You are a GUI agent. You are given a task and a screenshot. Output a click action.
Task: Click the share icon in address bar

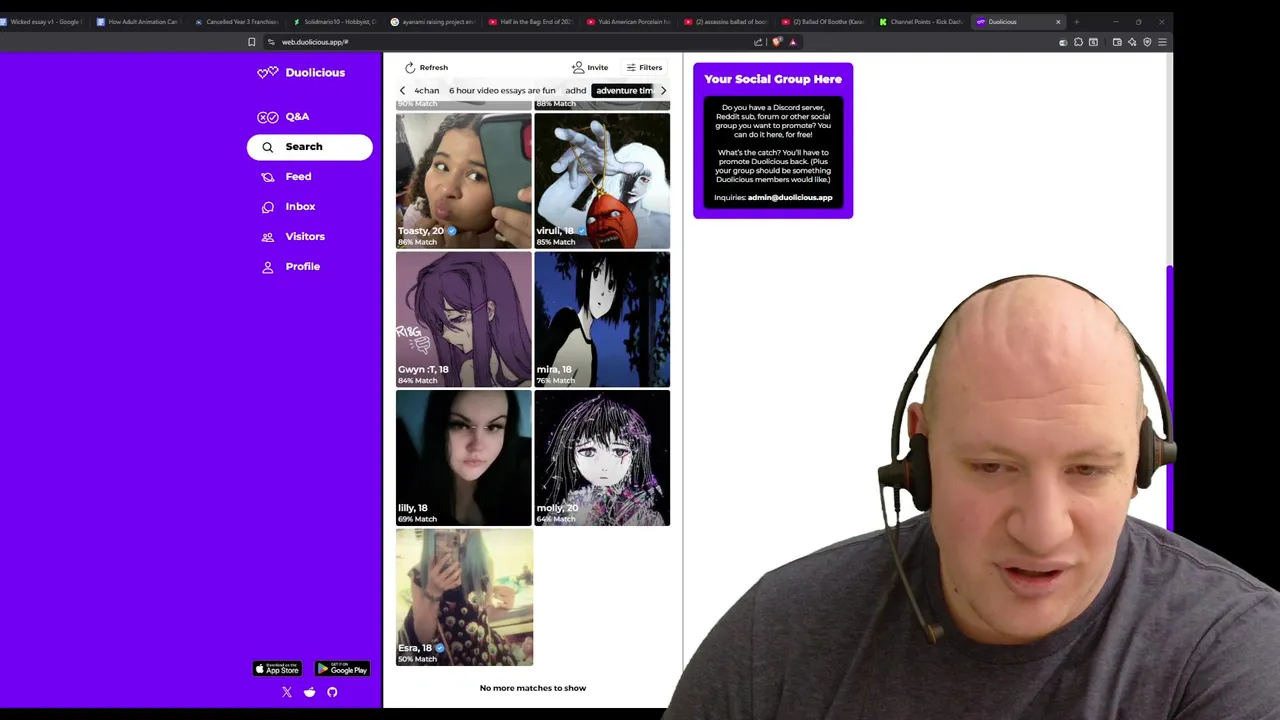coord(758,42)
